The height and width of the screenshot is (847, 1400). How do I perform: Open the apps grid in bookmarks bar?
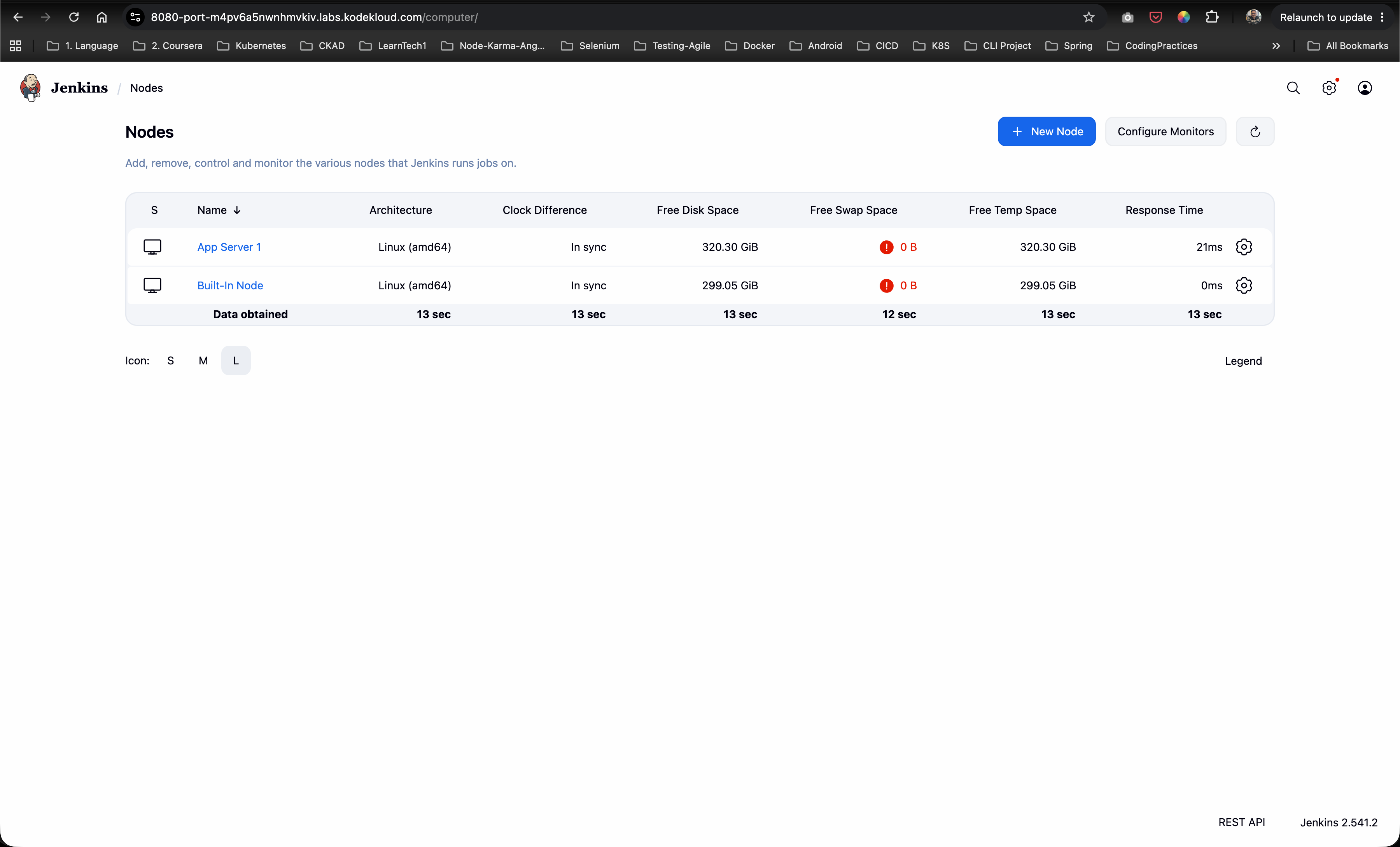tap(15, 46)
